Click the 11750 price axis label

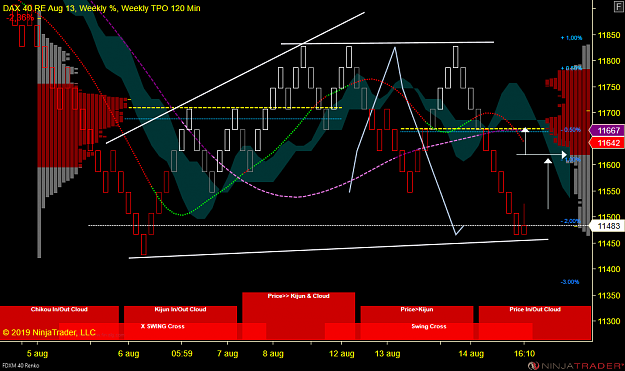609,87
